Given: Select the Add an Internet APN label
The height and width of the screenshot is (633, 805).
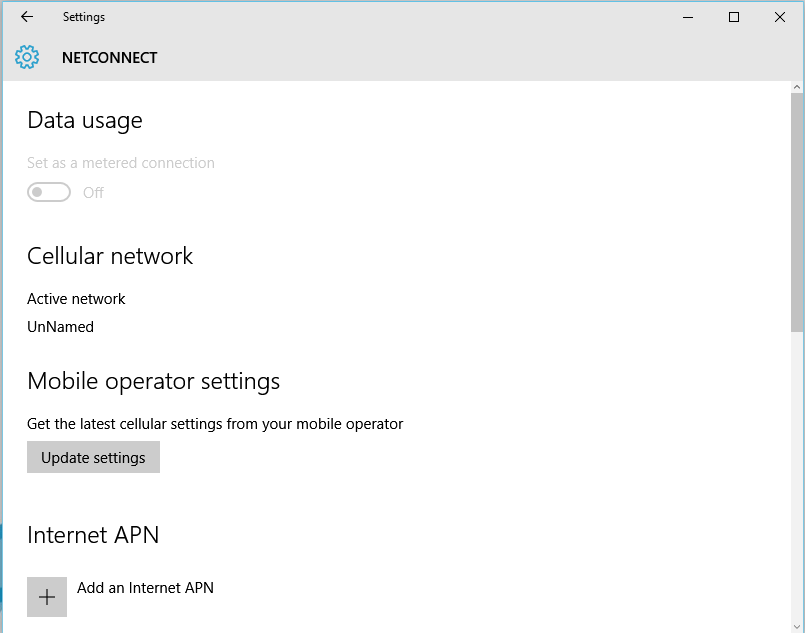Looking at the screenshot, I should tap(145, 588).
